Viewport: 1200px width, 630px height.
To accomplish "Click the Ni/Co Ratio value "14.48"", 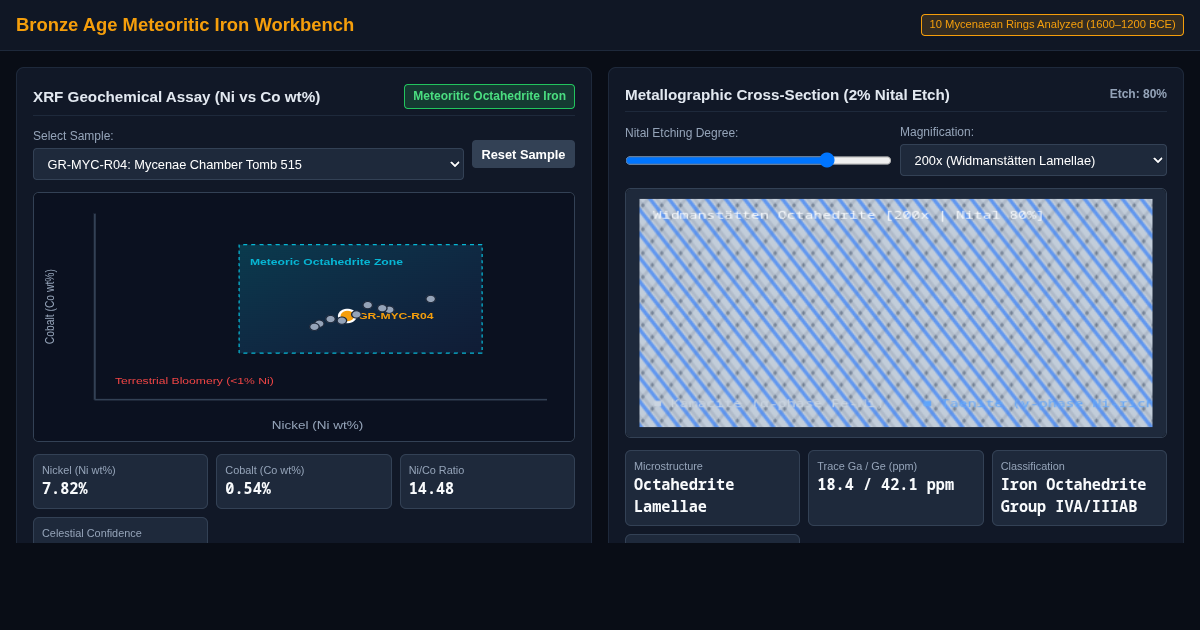I will click(x=431, y=489).
